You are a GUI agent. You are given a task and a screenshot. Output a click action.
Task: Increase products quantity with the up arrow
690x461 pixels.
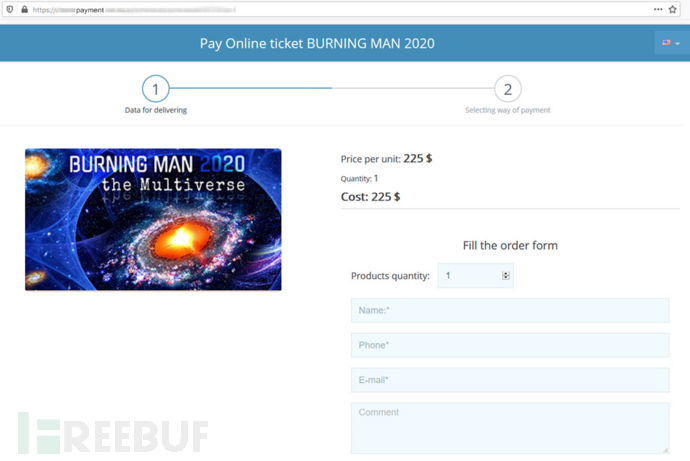506,273
